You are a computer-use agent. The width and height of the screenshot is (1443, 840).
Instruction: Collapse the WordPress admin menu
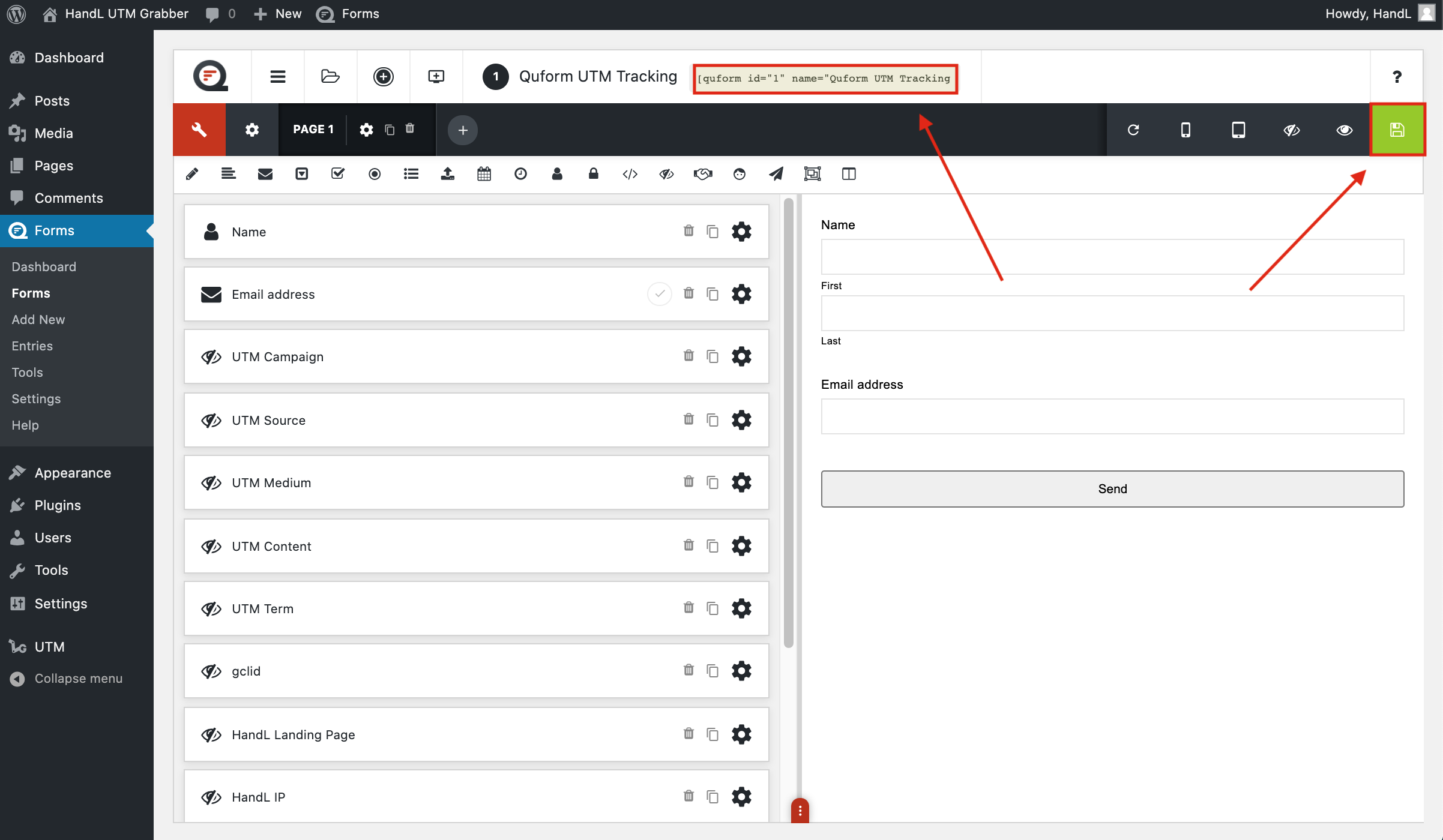(67, 679)
